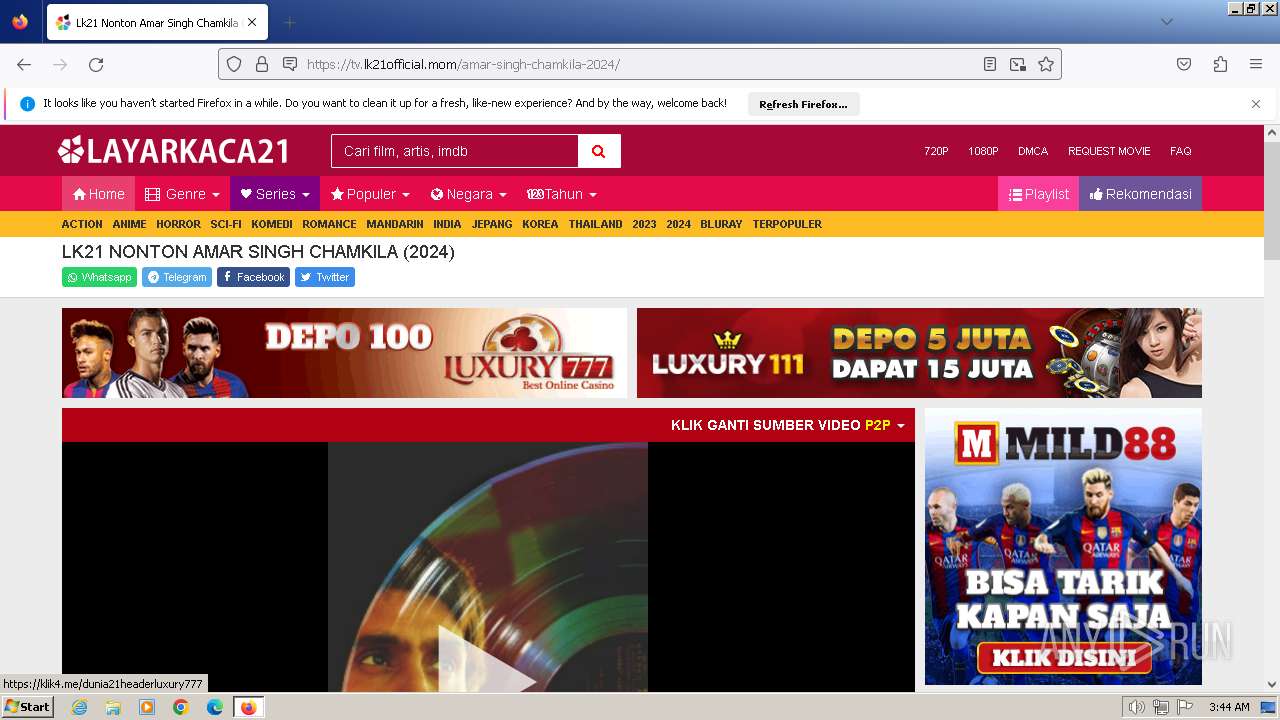The height and width of the screenshot is (720, 1280).
Task: Open Microsoft Edge from the taskbar
Action: pos(214,707)
